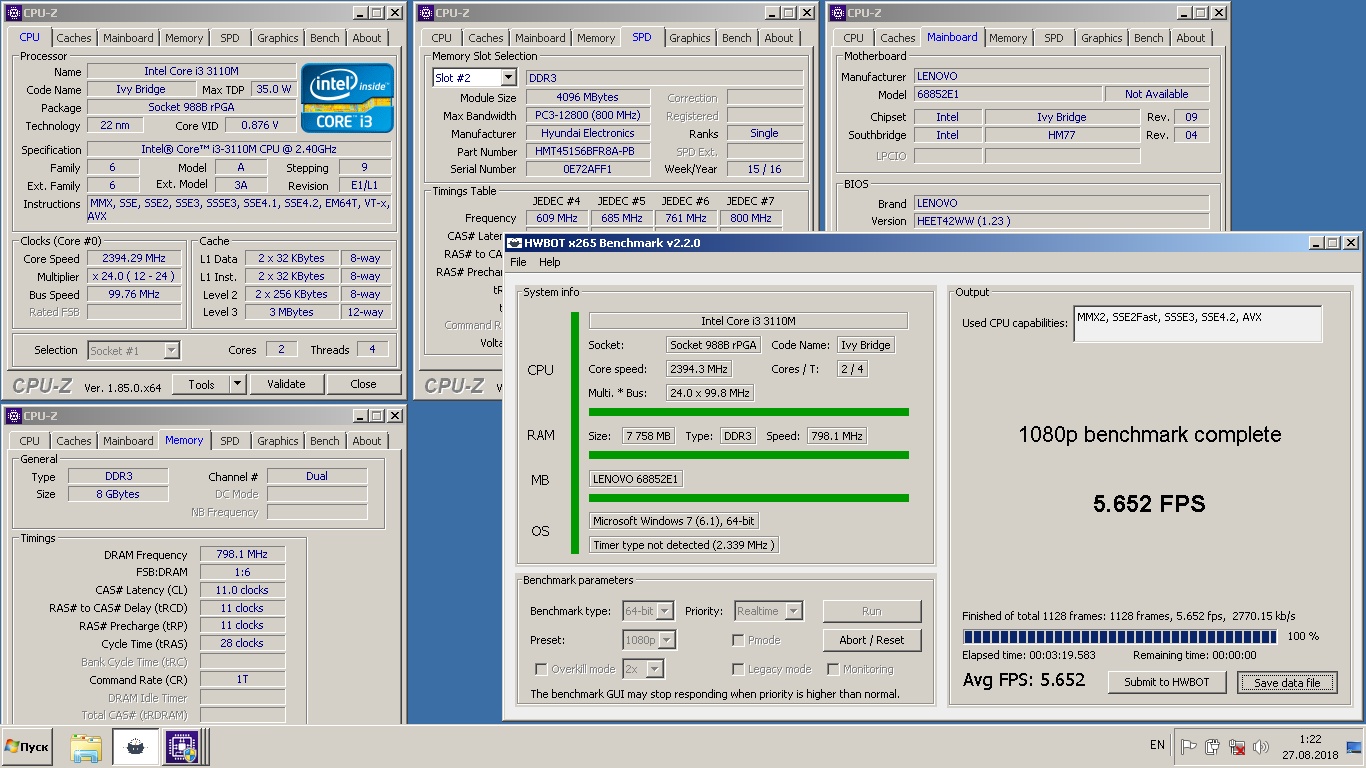This screenshot has width=1366, height=768.
Task: Click the green bar under RAM system info
Action: pos(749,455)
